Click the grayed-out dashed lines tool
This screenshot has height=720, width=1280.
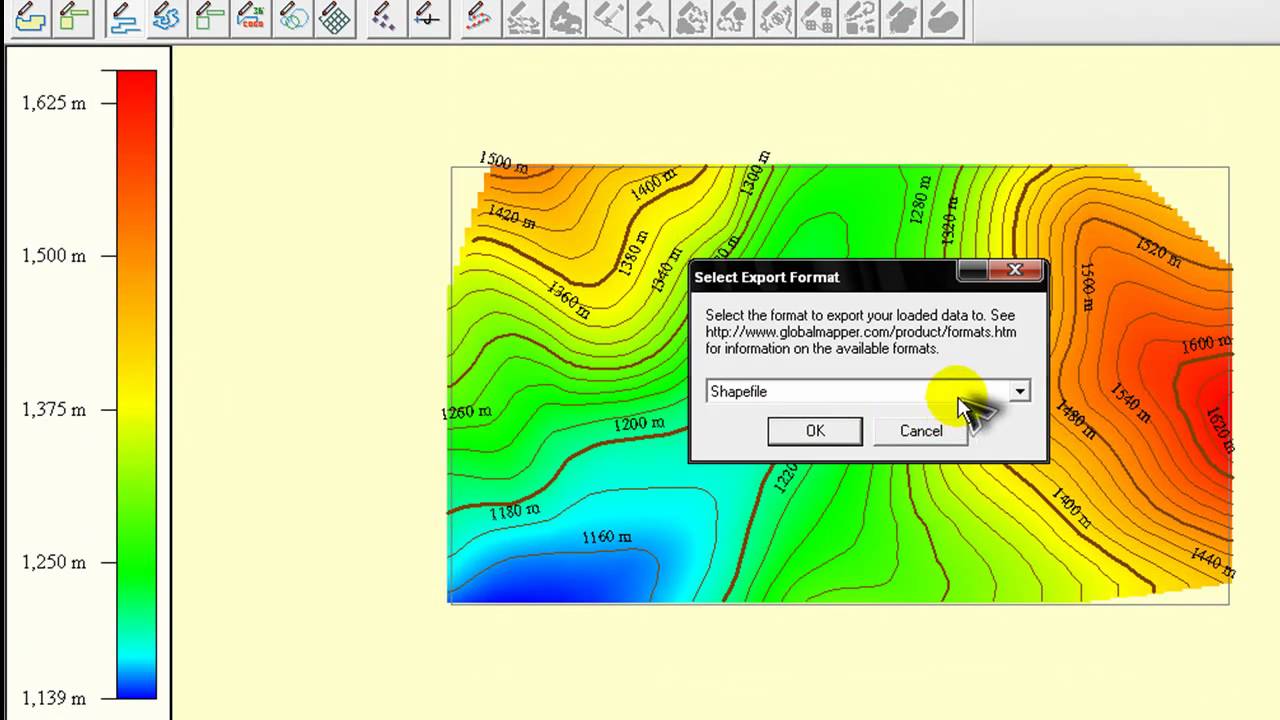pos(523,17)
